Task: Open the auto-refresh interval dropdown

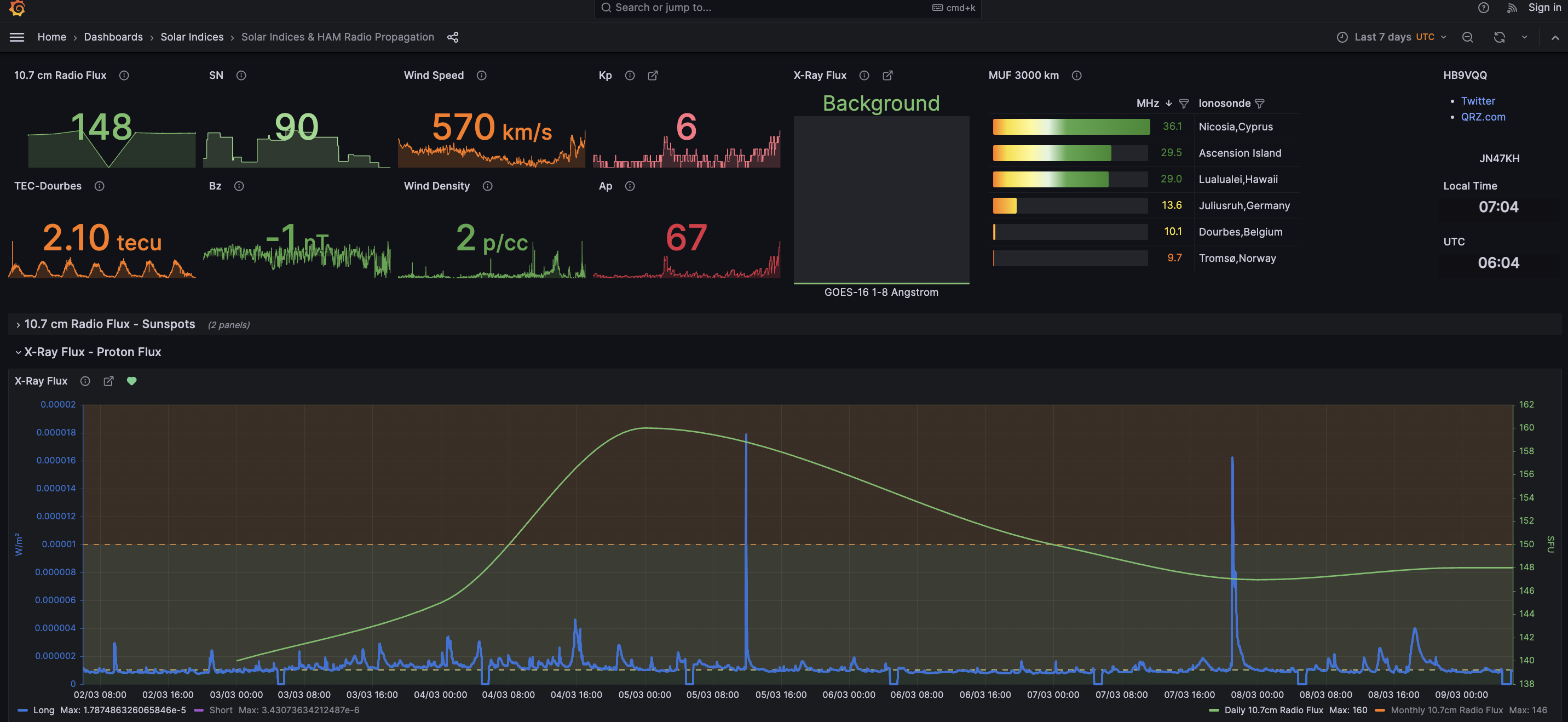Action: click(1524, 37)
